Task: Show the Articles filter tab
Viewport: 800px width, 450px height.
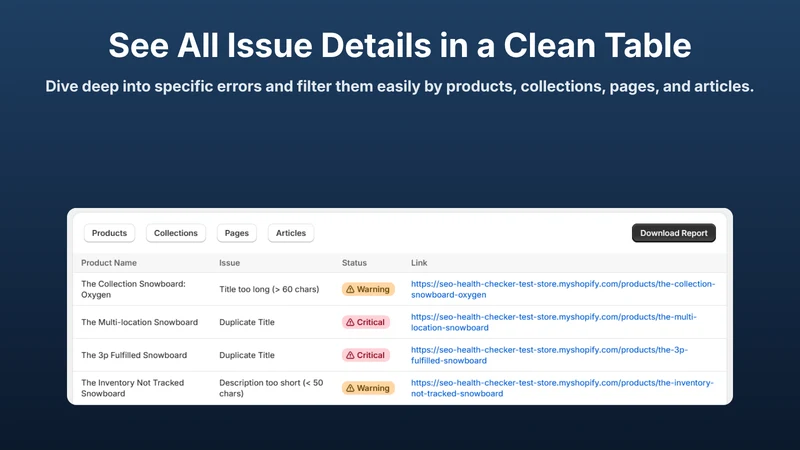Action: click(x=291, y=233)
